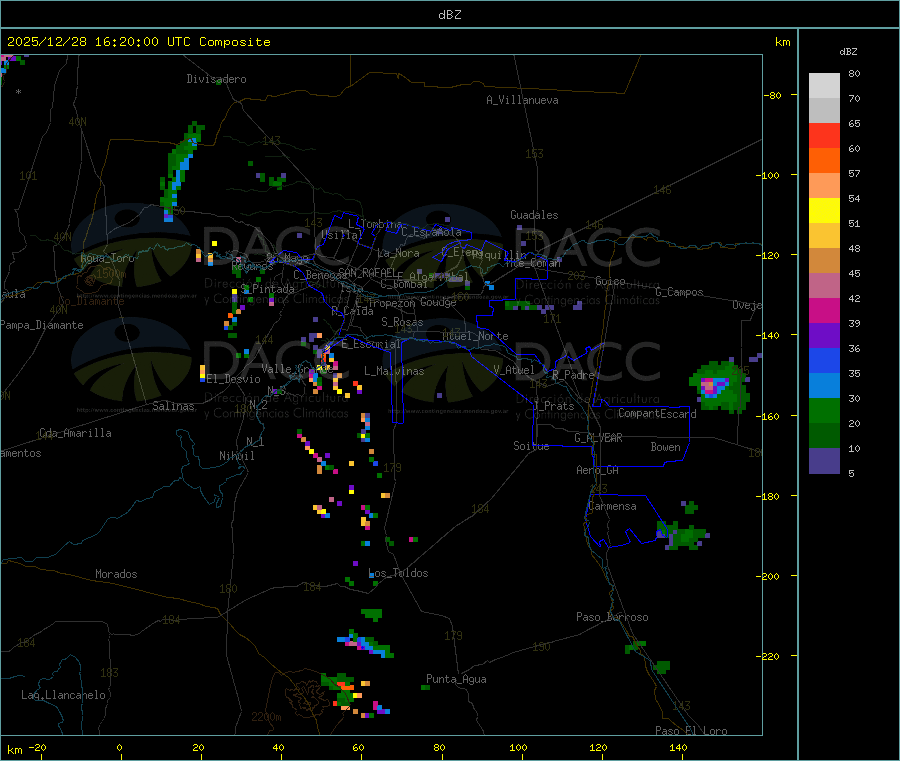
Task: Click the "G_ALVEAR" label
Action: (x=598, y=438)
